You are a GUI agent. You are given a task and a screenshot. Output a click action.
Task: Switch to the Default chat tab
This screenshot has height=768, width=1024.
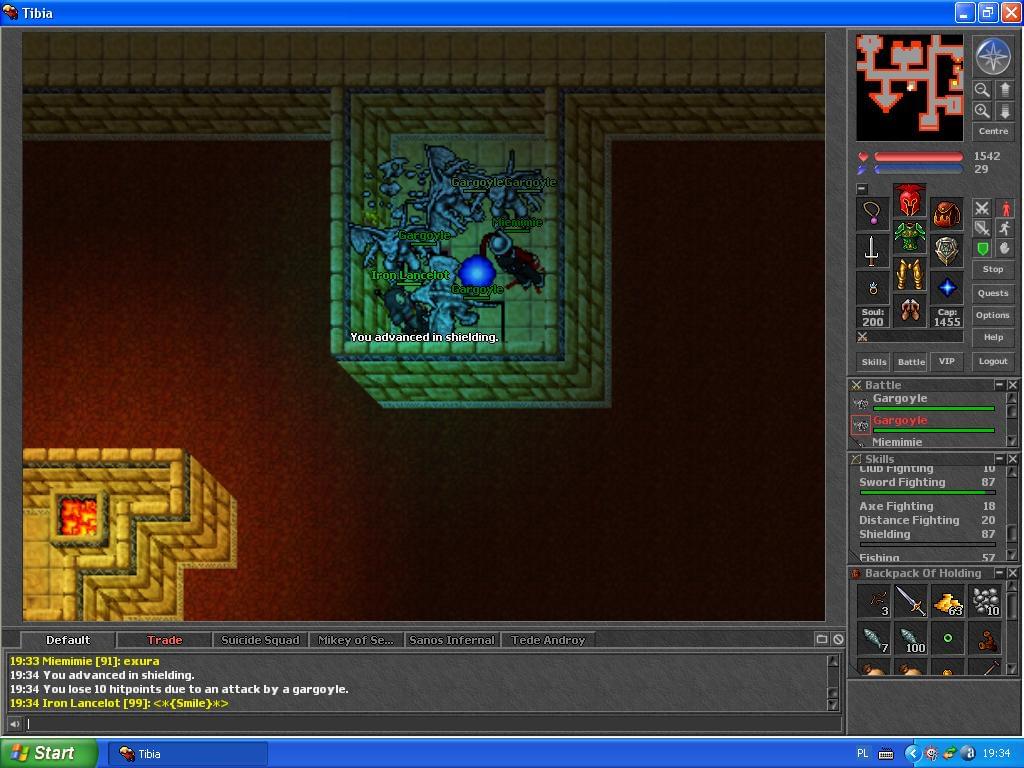(68, 640)
